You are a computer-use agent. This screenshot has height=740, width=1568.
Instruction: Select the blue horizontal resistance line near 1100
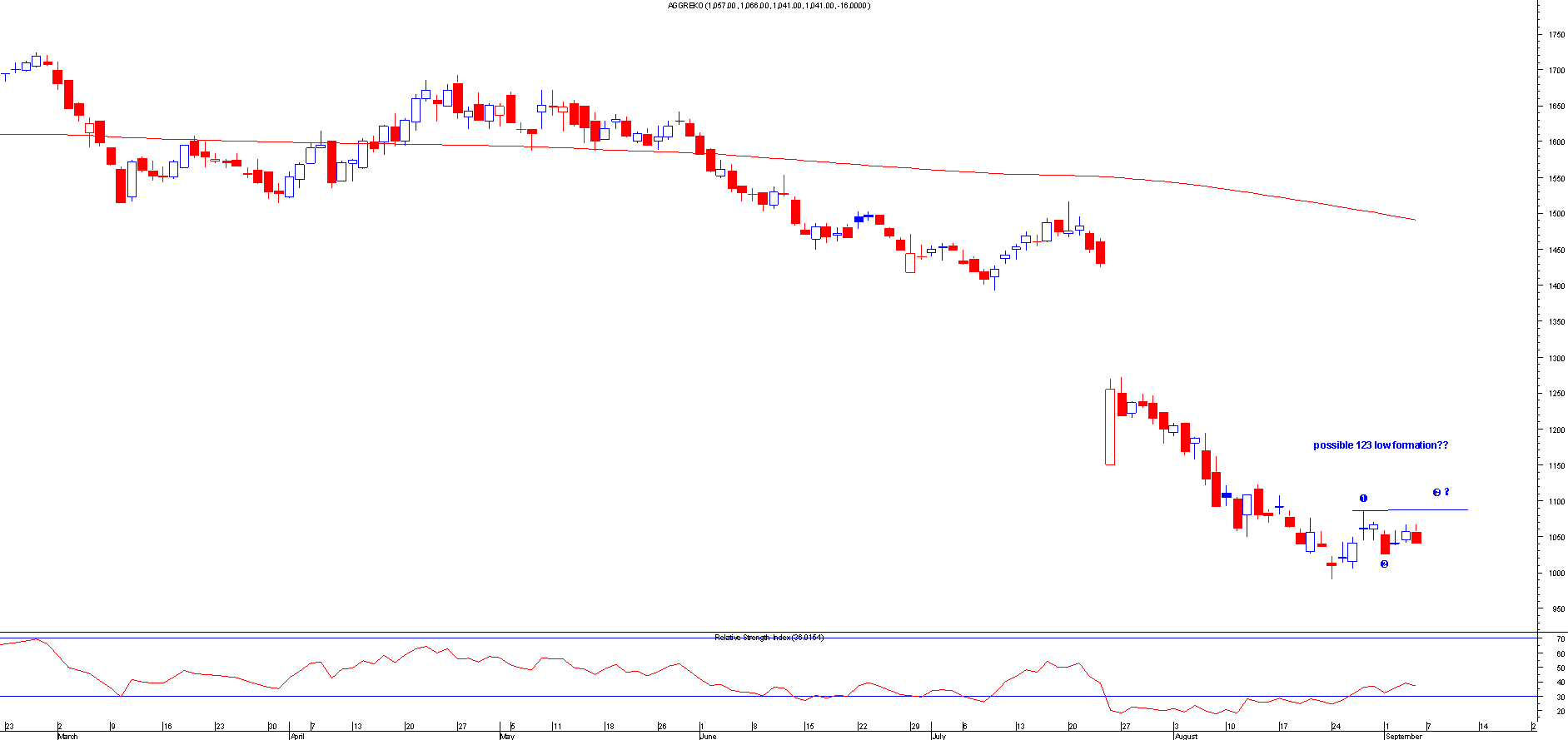click(x=1424, y=509)
